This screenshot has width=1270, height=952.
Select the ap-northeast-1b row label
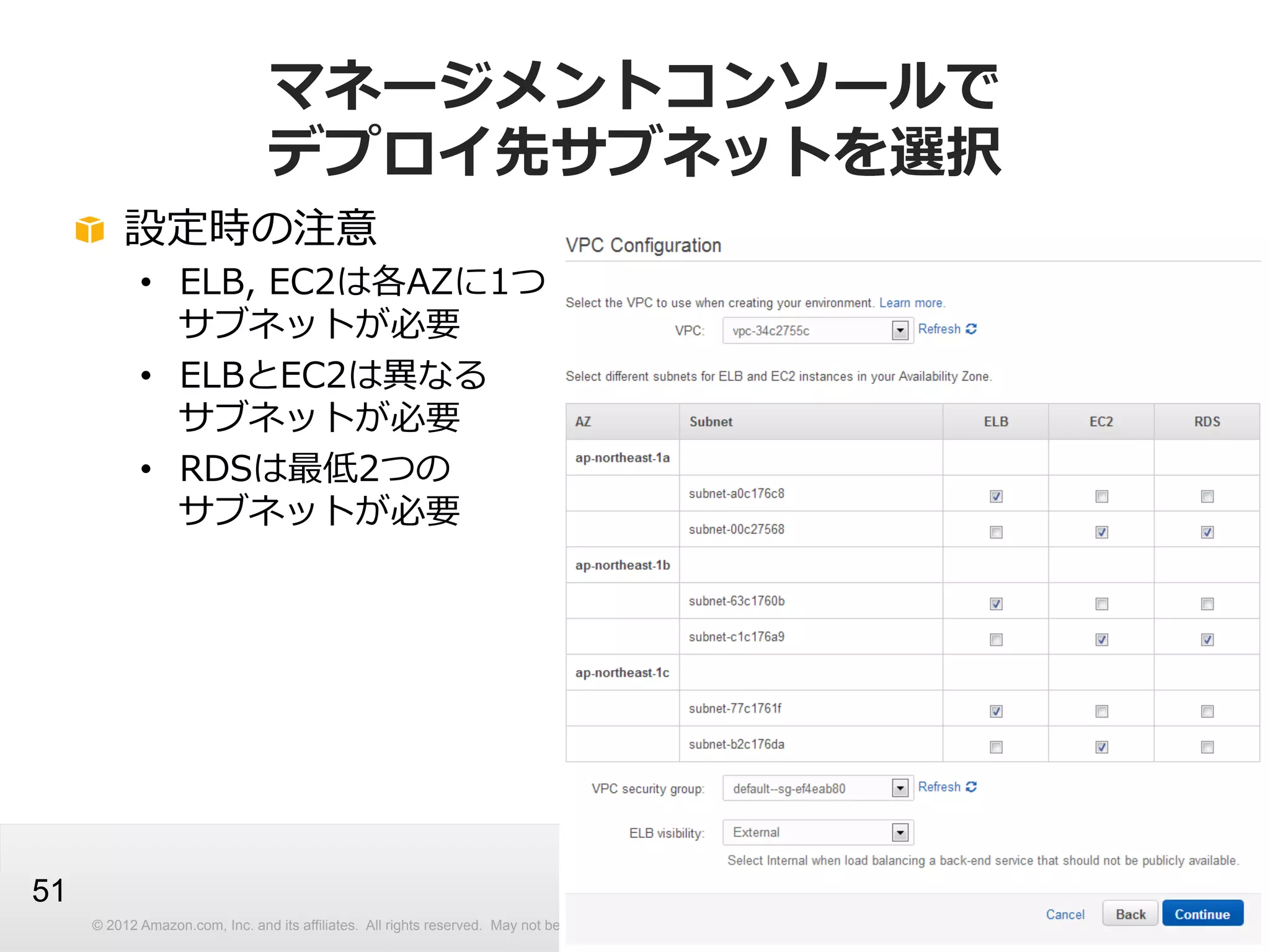tap(623, 565)
